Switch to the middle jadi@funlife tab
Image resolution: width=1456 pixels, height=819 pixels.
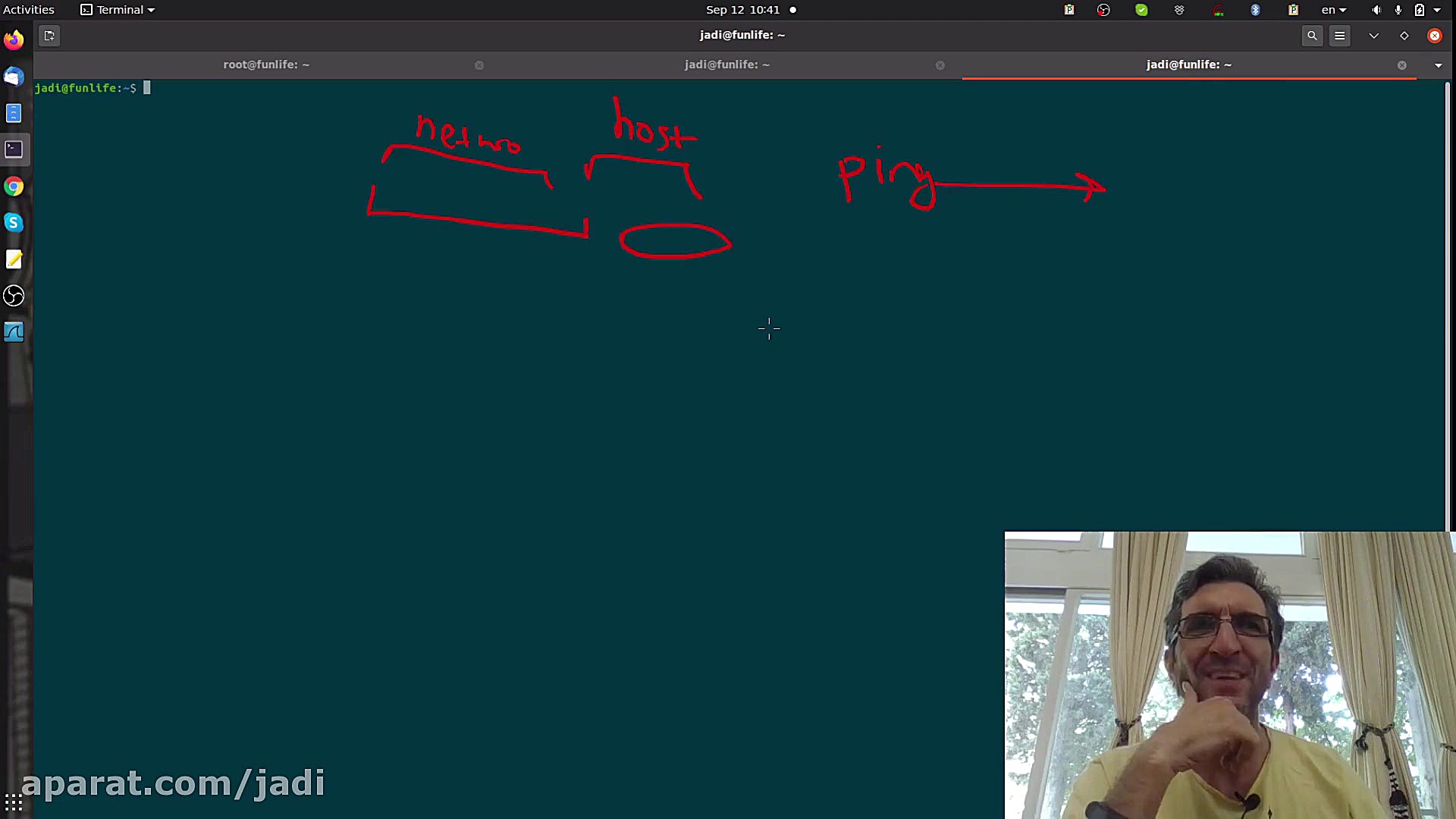click(726, 64)
